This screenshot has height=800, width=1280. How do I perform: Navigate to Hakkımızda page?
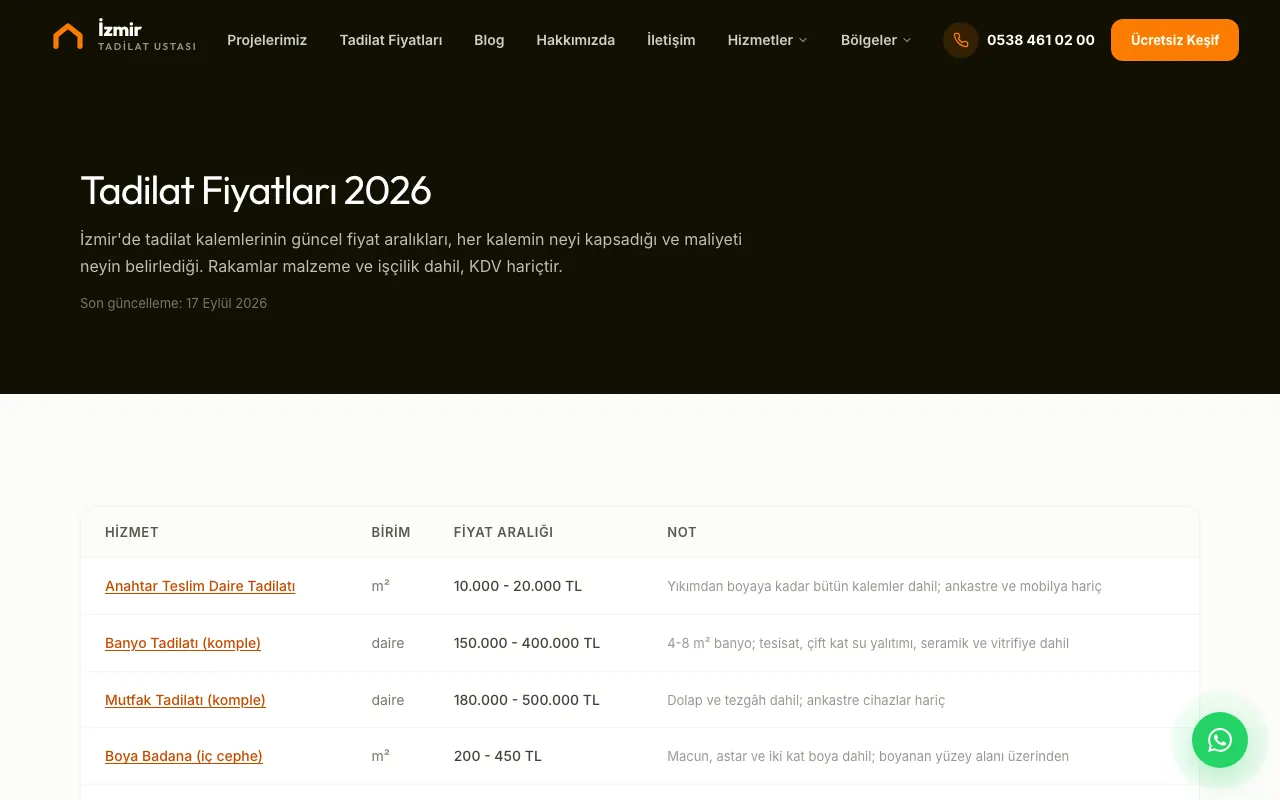pyautogui.click(x=576, y=40)
